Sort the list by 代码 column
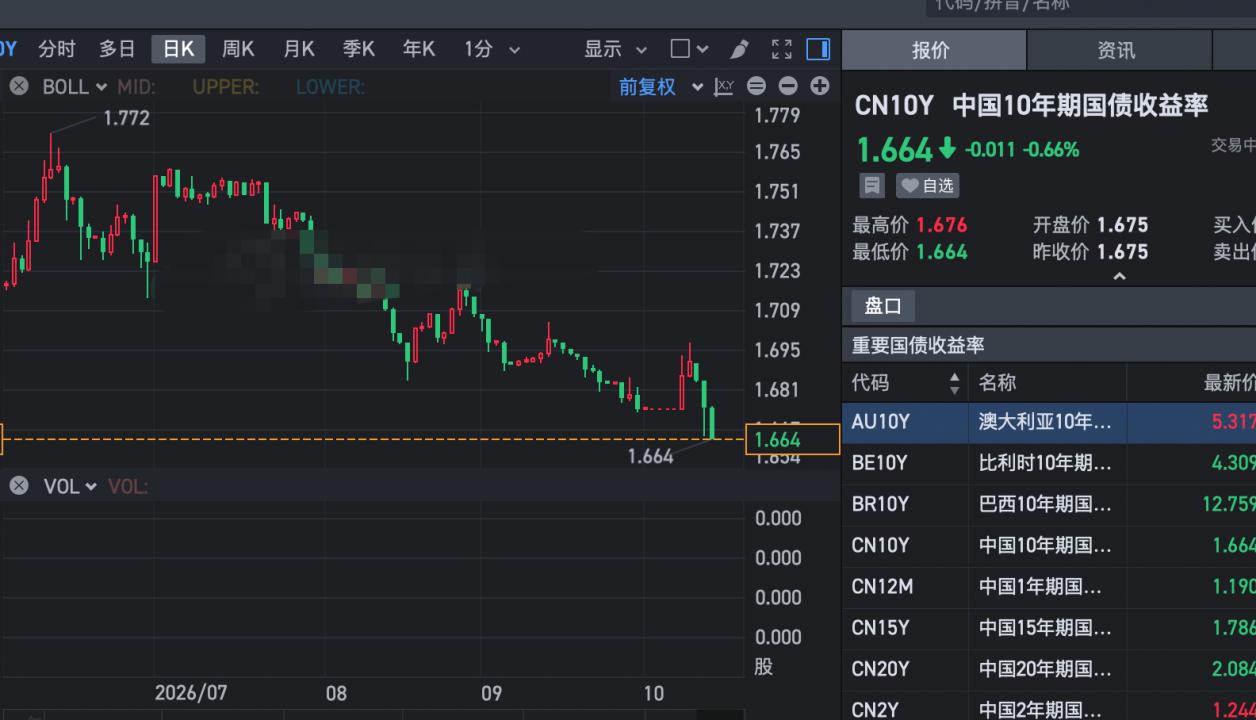The height and width of the screenshot is (720, 1256). tap(905, 382)
